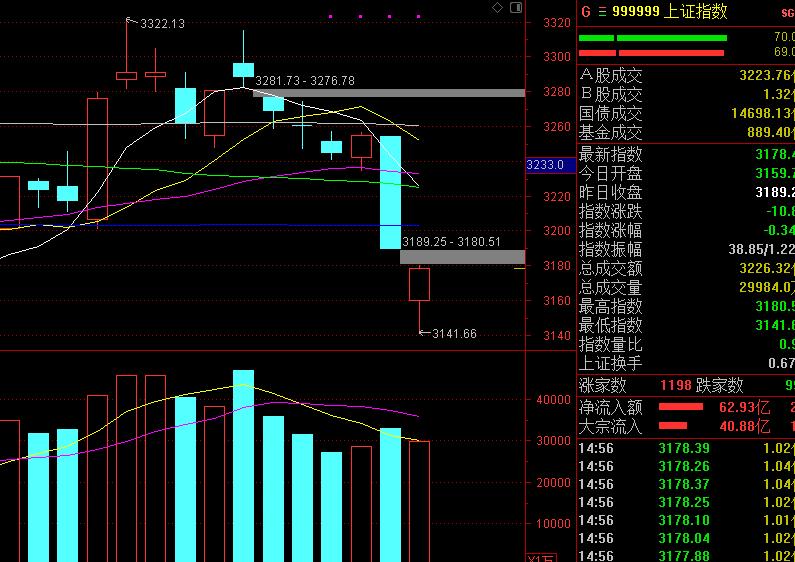Select the 14:56 tick row showing 3178.25
795x562 pixels.
(686, 502)
